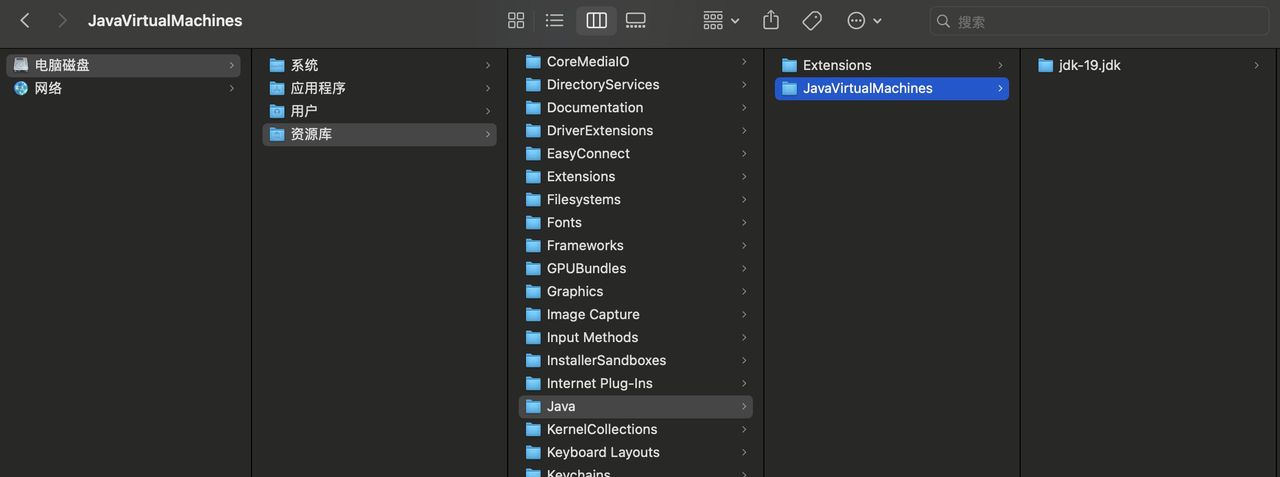This screenshot has width=1280, height=477.
Task: Select 电脑磁盘 in the first column
Action: pos(62,65)
